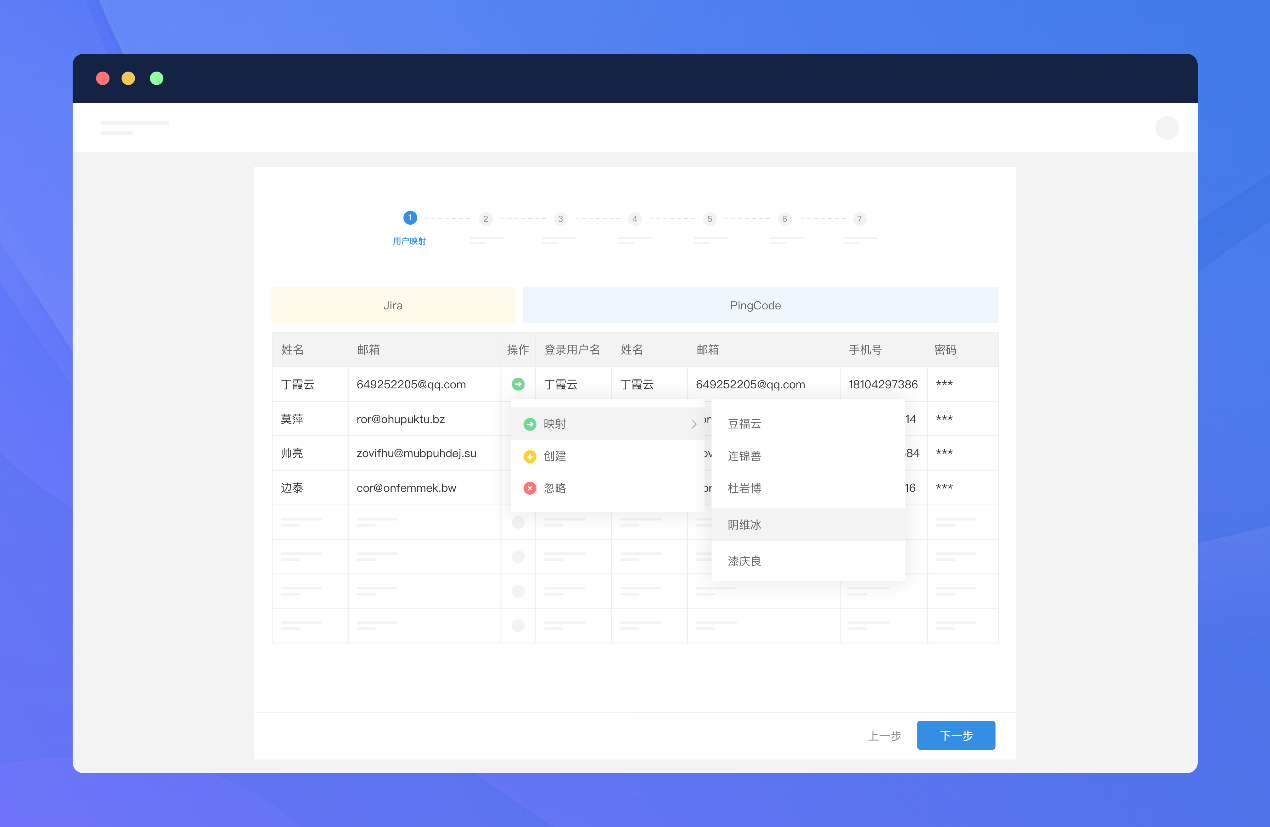
Task: Click the 上一步 link
Action: 883,735
